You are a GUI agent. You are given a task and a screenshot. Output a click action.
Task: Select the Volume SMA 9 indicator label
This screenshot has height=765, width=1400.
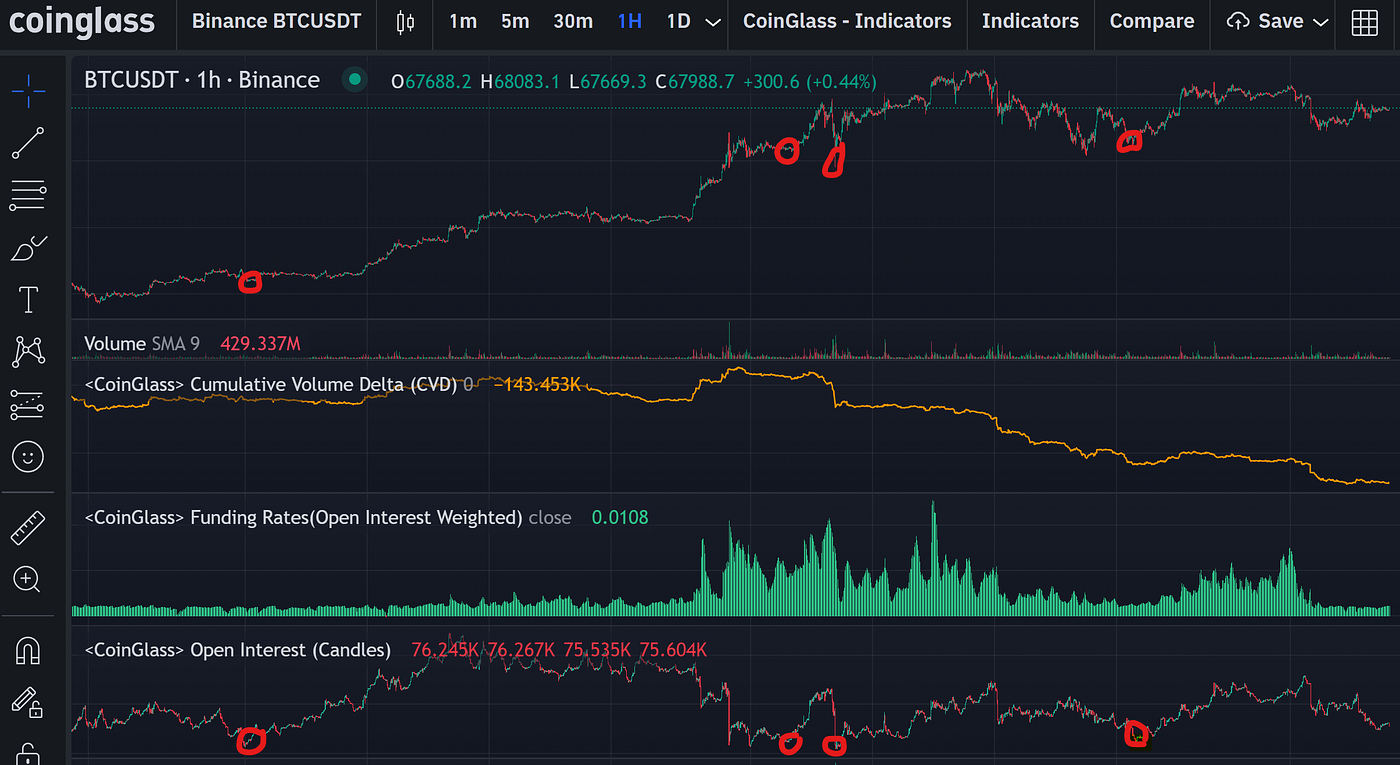coord(142,344)
